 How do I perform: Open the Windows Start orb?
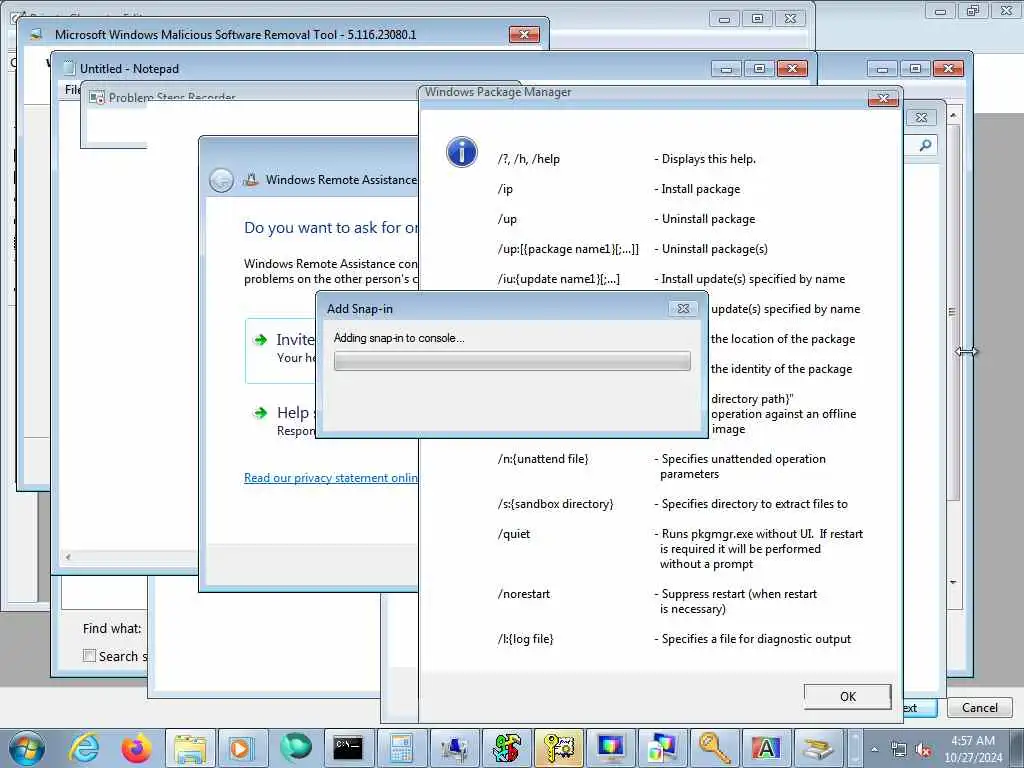click(27, 748)
